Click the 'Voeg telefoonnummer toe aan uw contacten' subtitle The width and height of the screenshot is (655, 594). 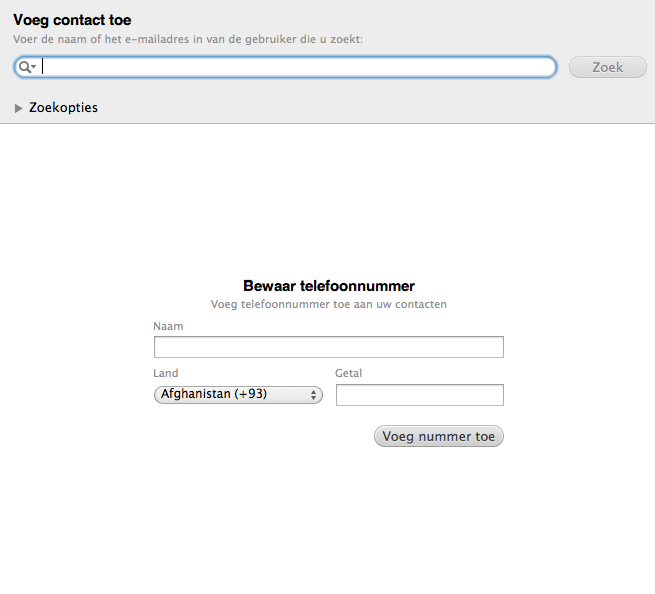tap(328, 304)
